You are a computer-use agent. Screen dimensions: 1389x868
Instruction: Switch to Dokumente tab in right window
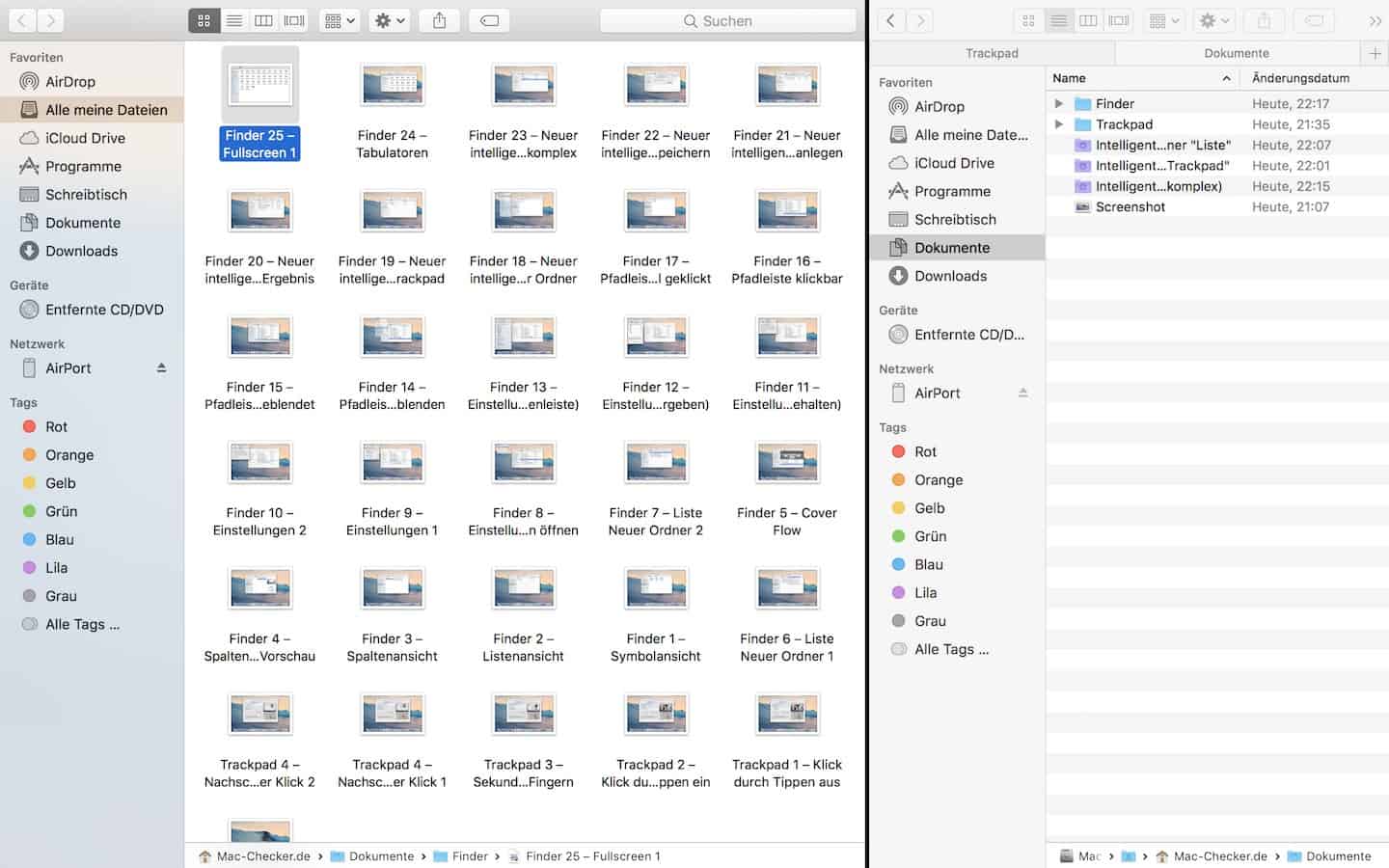[x=1237, y=53]
